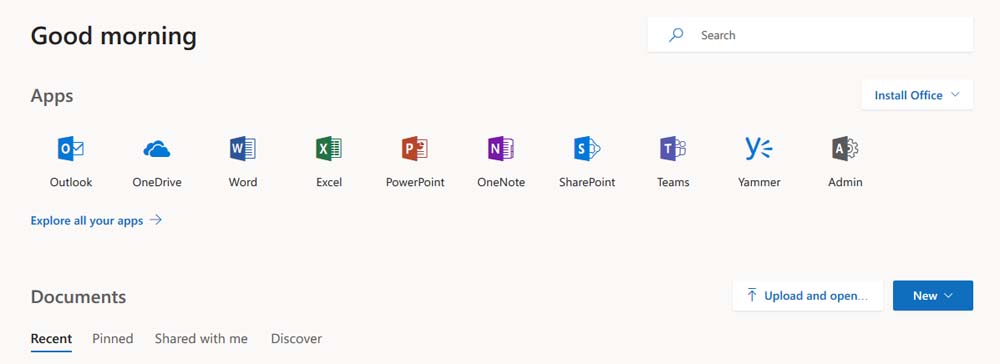The width and height of the screenshot is (1000, 364).
Task: Click the upload arrow icon
Action: coord(752,296)
